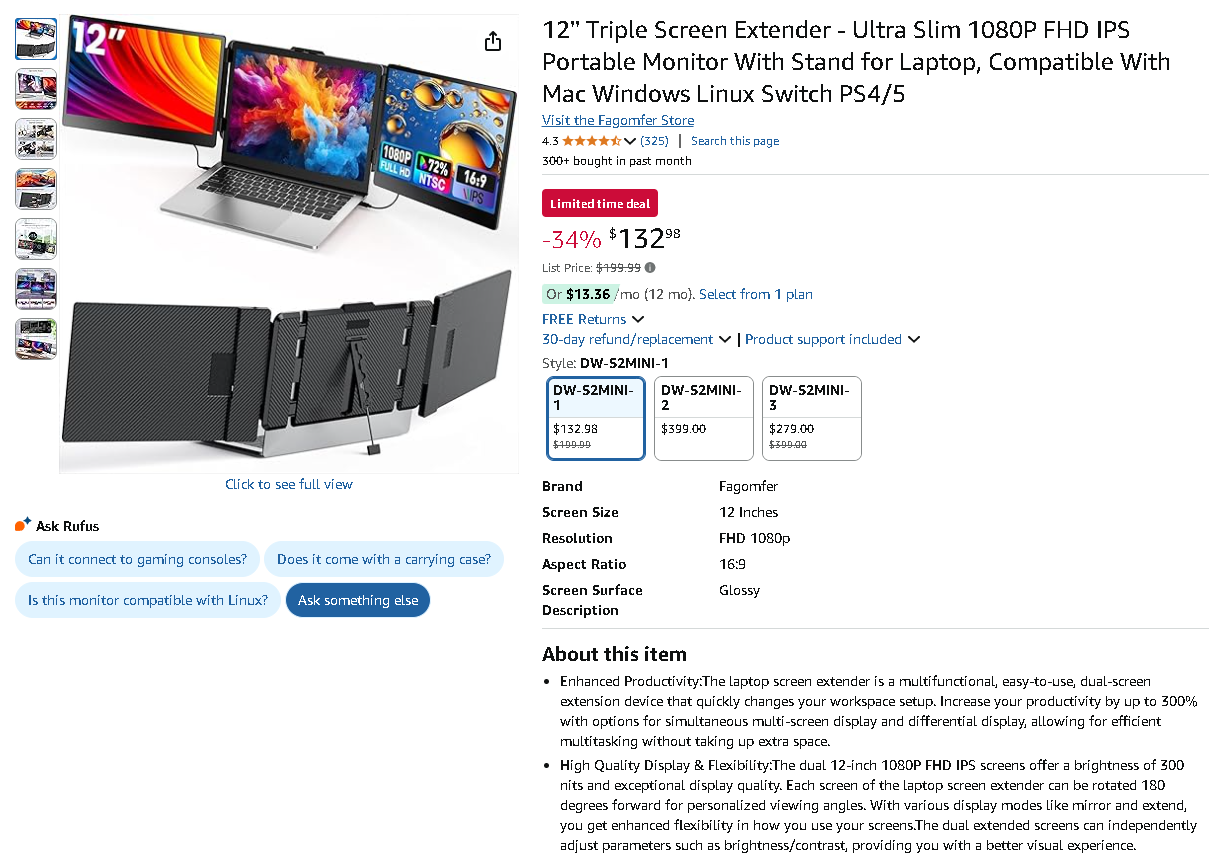Select style DW-S2MINI-2 option
Image resolution: width=1213 pixels, height=857 pixels.
(704, 418)
